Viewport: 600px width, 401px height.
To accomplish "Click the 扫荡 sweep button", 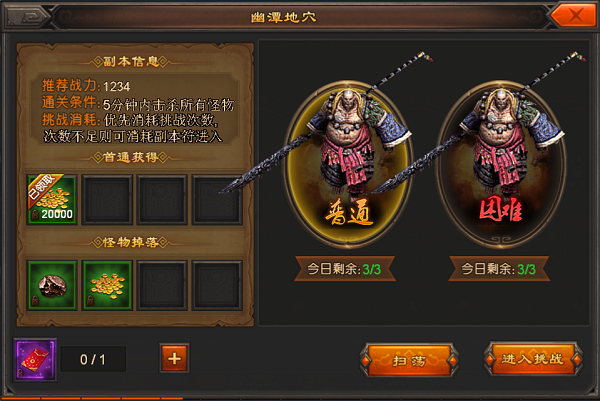I will [409, 360].
